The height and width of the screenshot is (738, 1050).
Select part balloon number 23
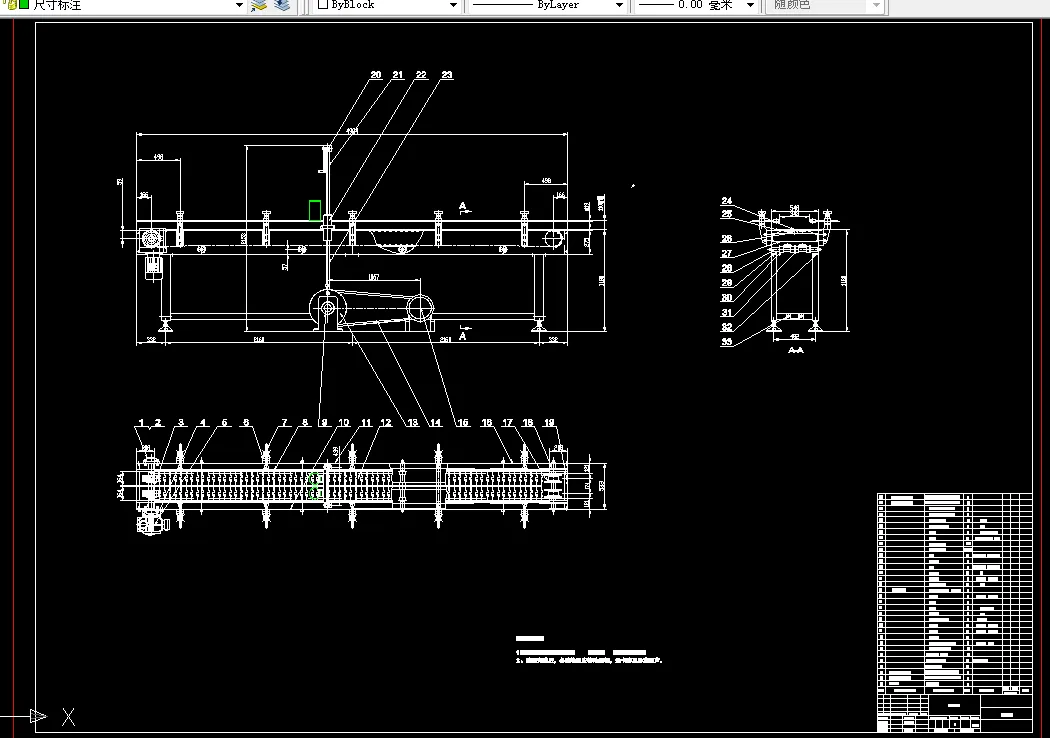(447, 75)
